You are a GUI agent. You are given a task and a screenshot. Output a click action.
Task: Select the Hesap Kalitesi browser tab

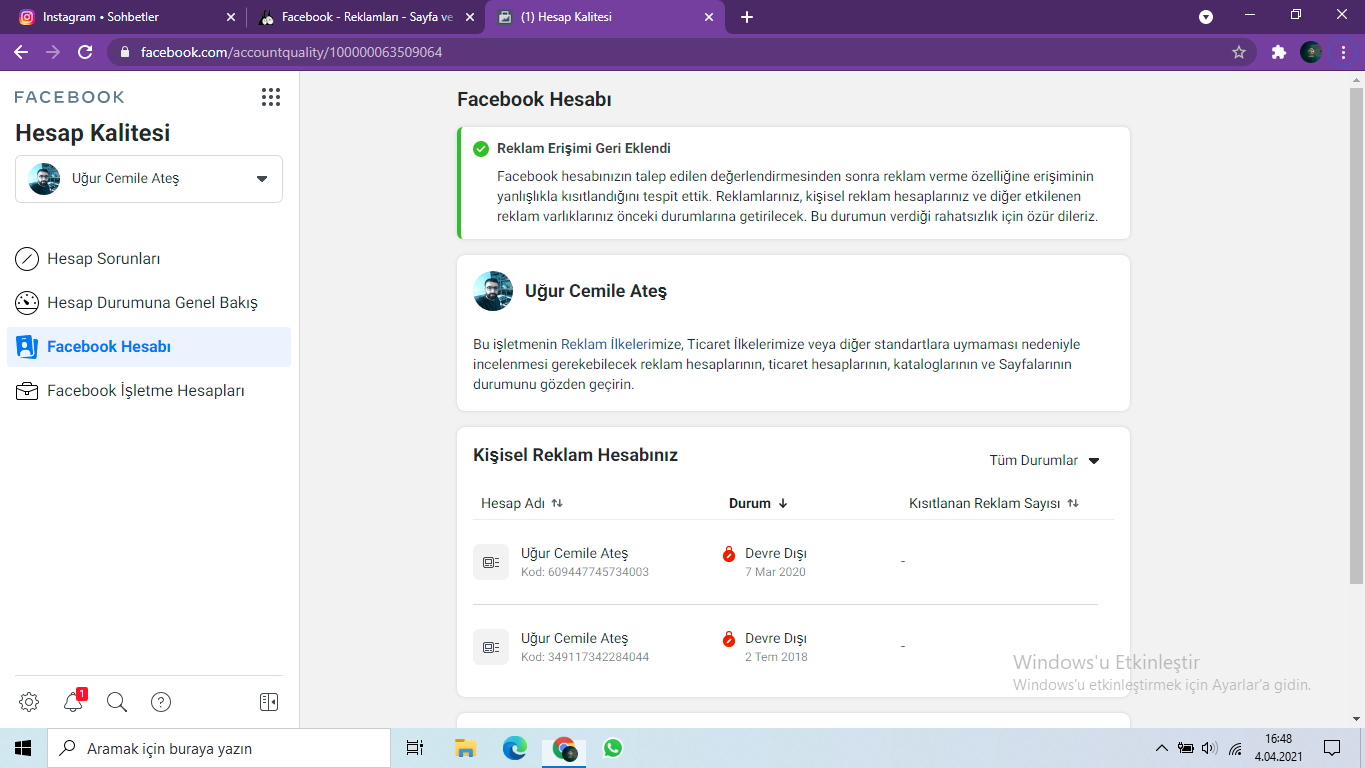click(604, 17)
